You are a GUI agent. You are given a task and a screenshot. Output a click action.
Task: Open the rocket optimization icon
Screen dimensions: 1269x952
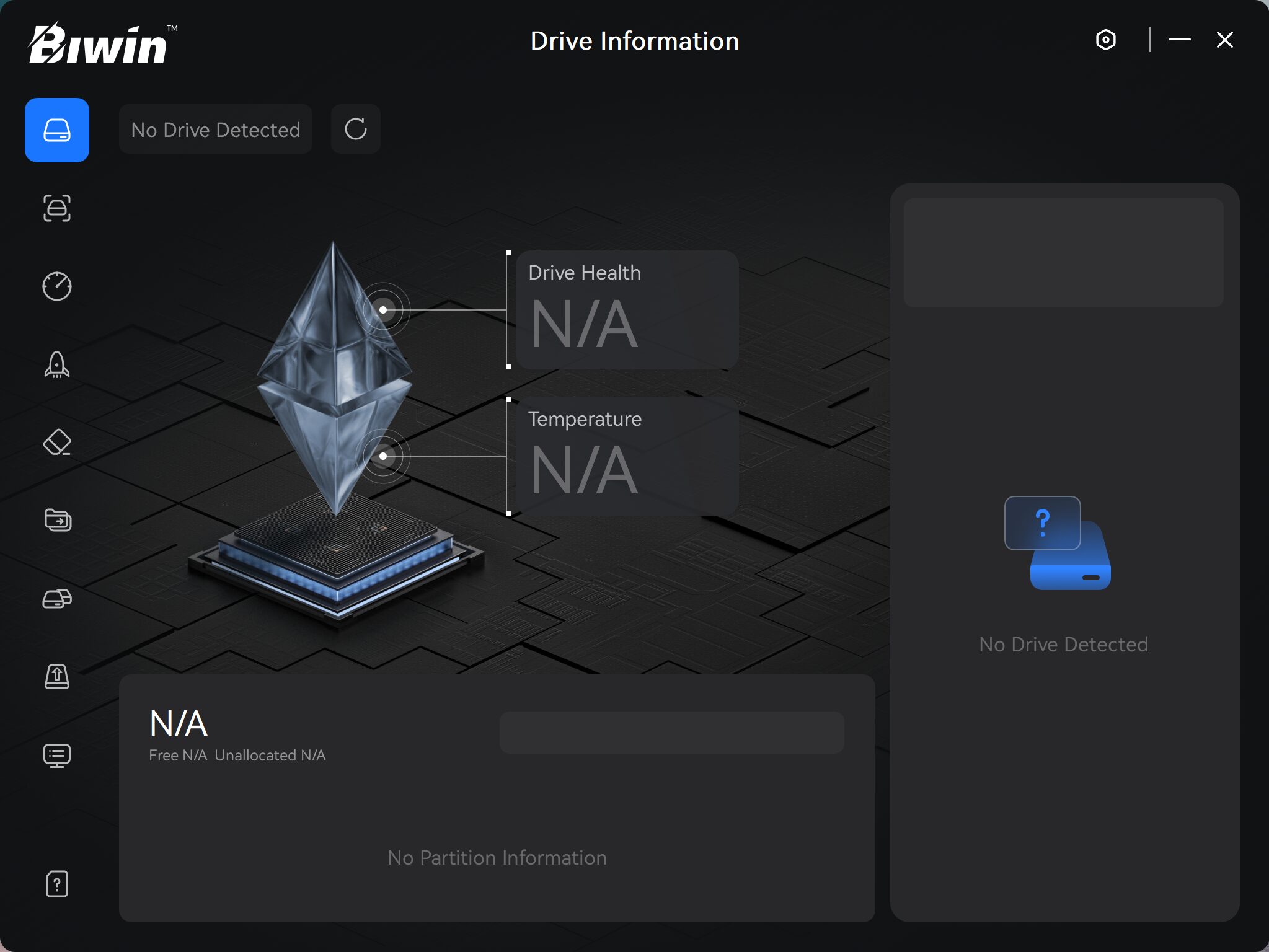pos(57,364)
